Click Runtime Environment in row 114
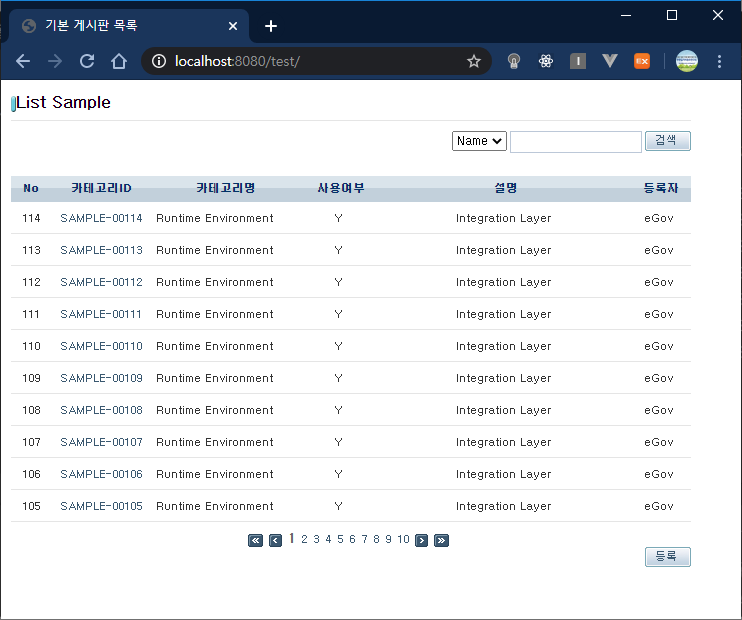This screenshot has width=742, height=620. tap(215, 218)
